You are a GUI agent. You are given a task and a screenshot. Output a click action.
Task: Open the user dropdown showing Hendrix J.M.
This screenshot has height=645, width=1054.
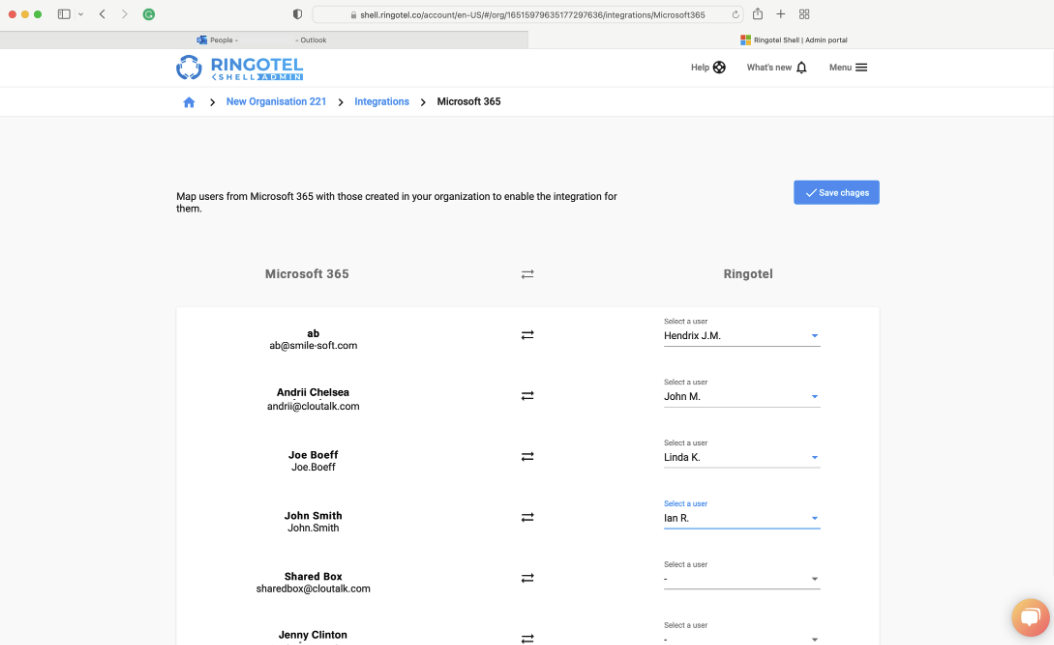(741, 336)
